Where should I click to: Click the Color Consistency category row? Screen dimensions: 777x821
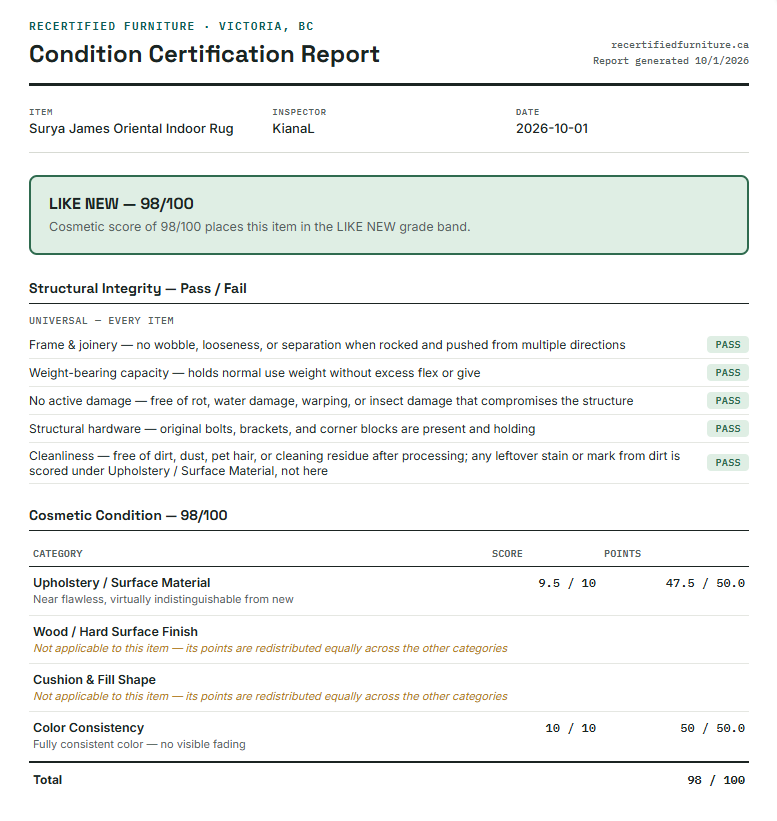[x=388, y=736]
